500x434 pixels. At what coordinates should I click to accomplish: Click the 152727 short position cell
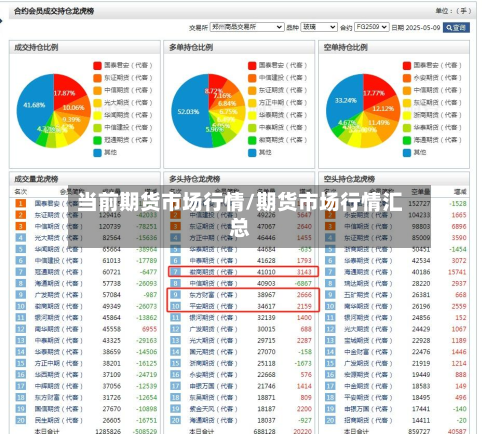tap(419, 204)
